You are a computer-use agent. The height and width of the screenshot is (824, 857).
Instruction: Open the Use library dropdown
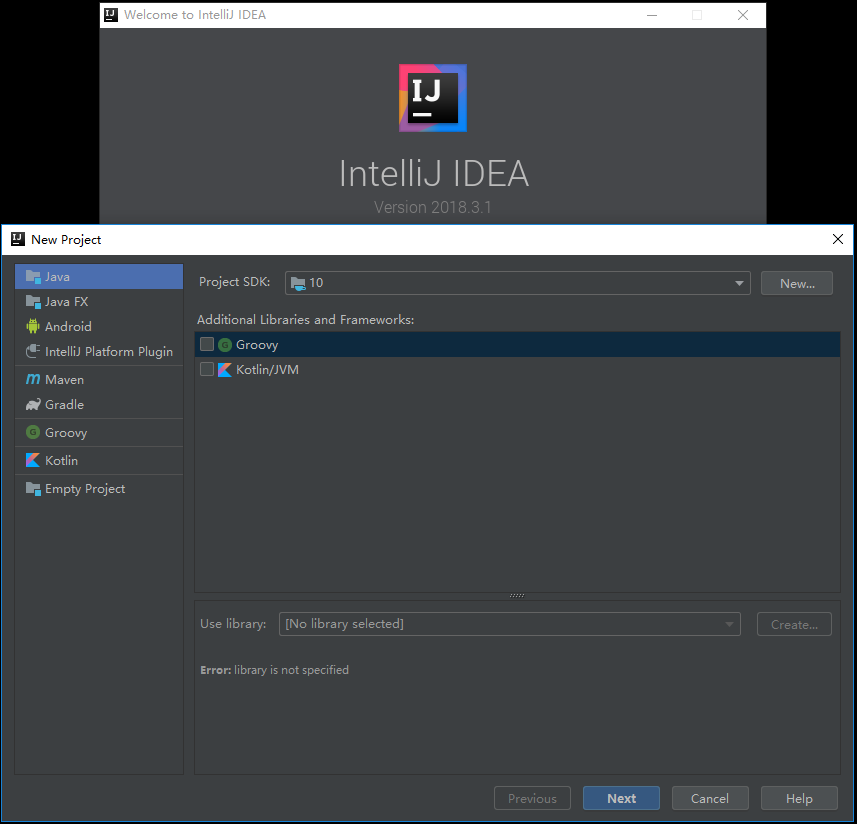(509, 624)
